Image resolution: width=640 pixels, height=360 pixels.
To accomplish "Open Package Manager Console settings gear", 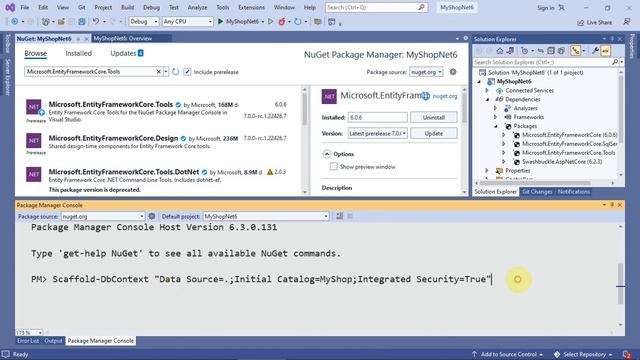I will click(x=152, y=216).
